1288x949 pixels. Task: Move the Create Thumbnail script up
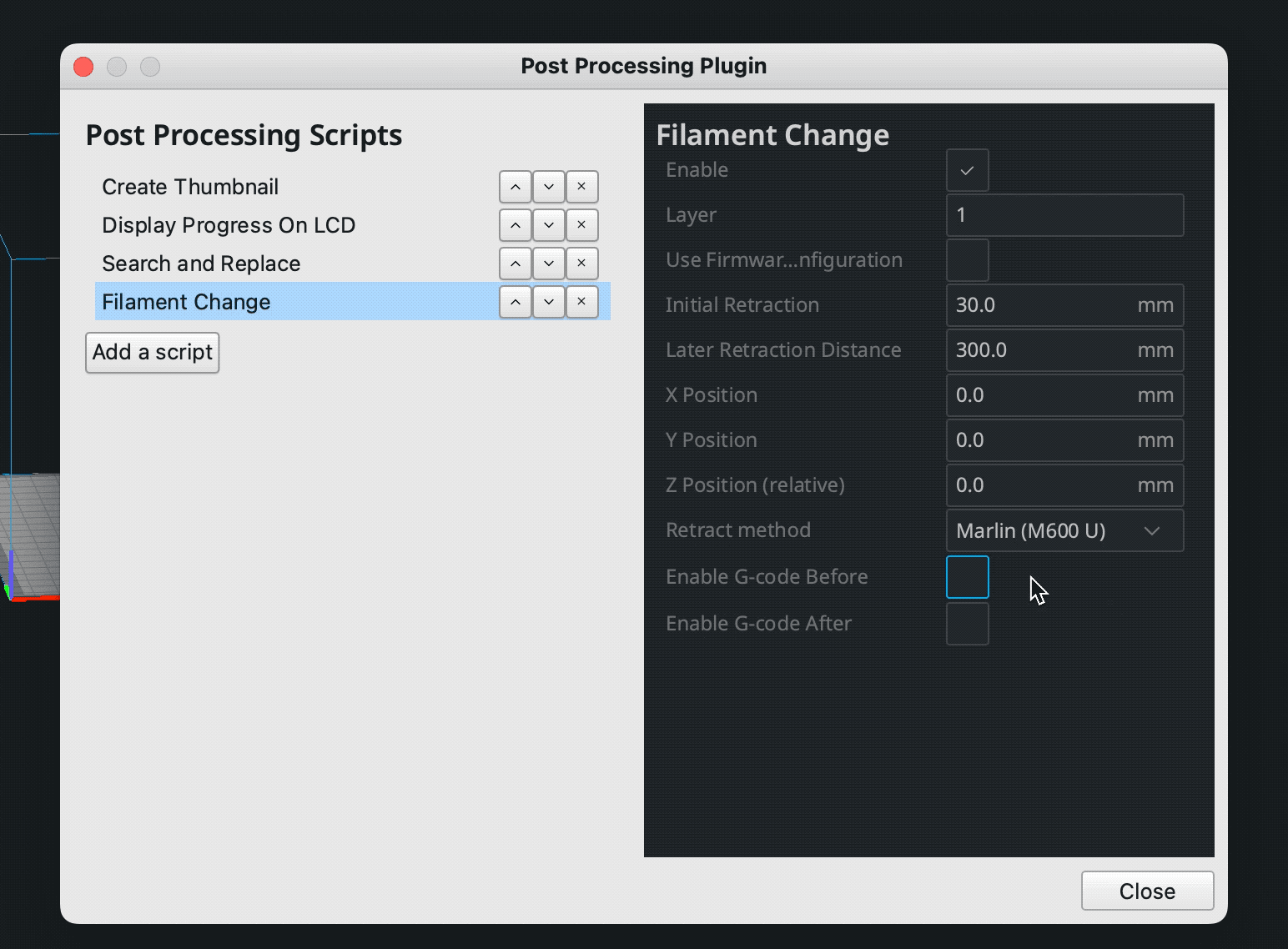[x=515, y=187]
